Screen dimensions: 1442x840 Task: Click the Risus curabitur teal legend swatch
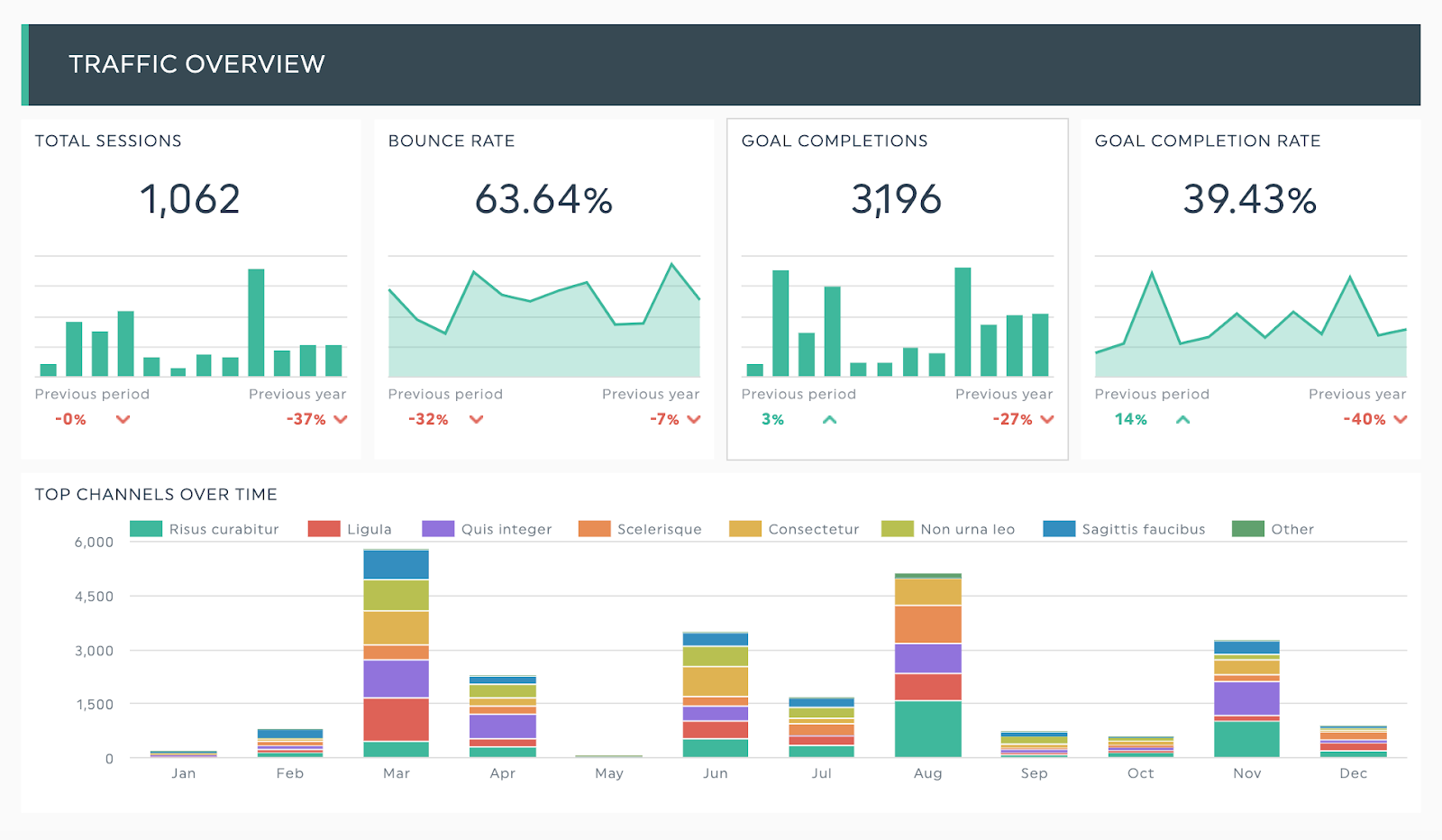[146, 529]
